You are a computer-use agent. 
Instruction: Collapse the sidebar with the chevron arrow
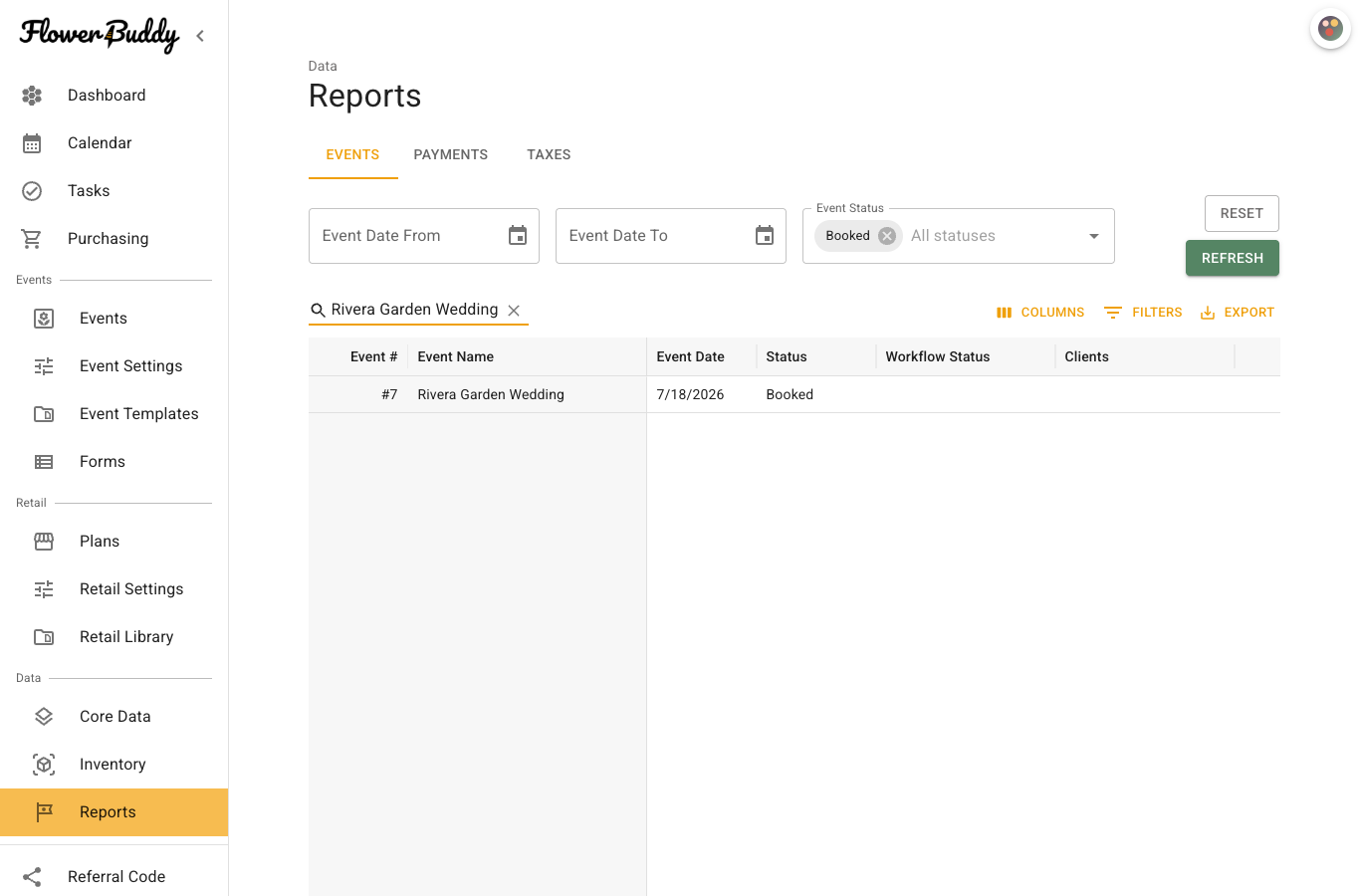click(x=200, y=36)
